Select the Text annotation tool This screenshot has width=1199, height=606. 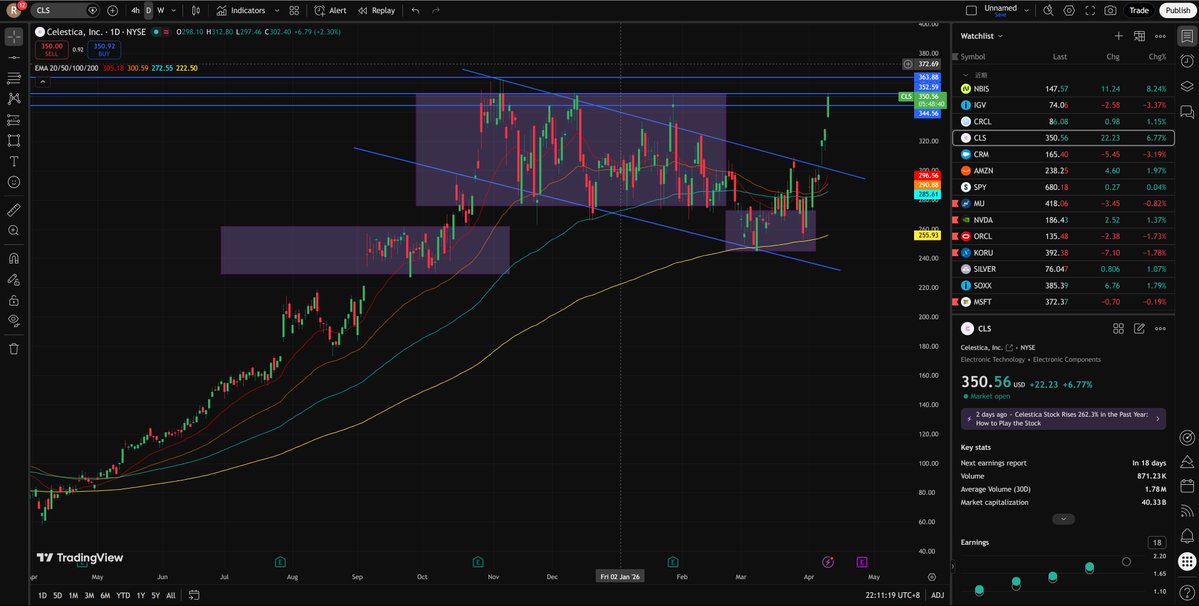(x=14, y=161)
